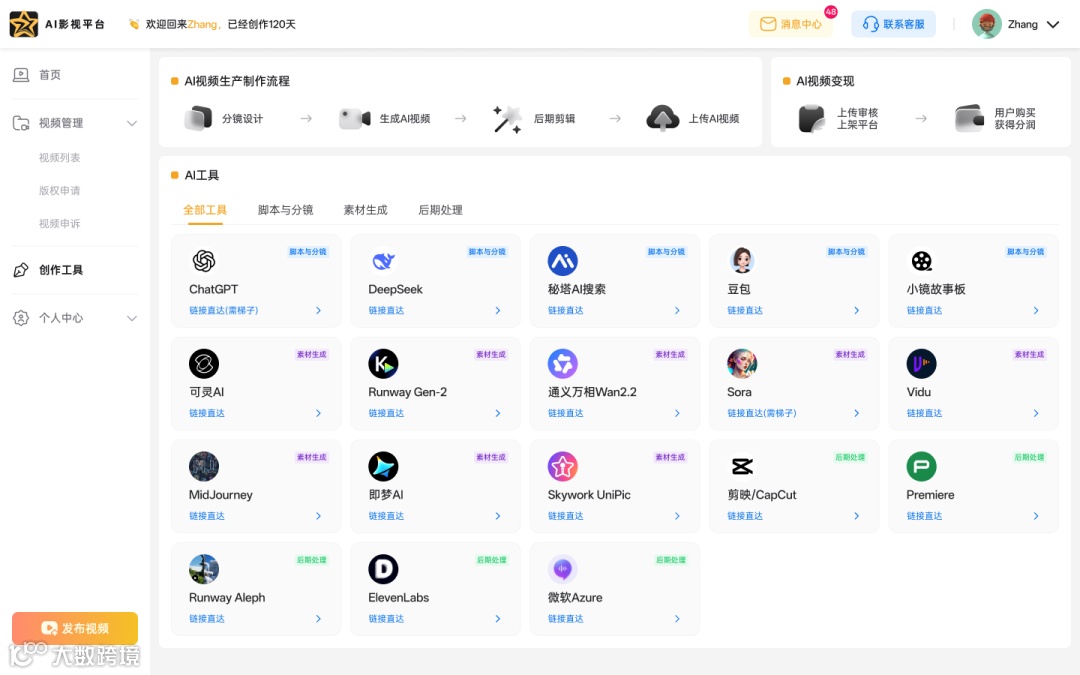
Task: Click the 通义万相Wan2.2 icon
Action: 563,364
